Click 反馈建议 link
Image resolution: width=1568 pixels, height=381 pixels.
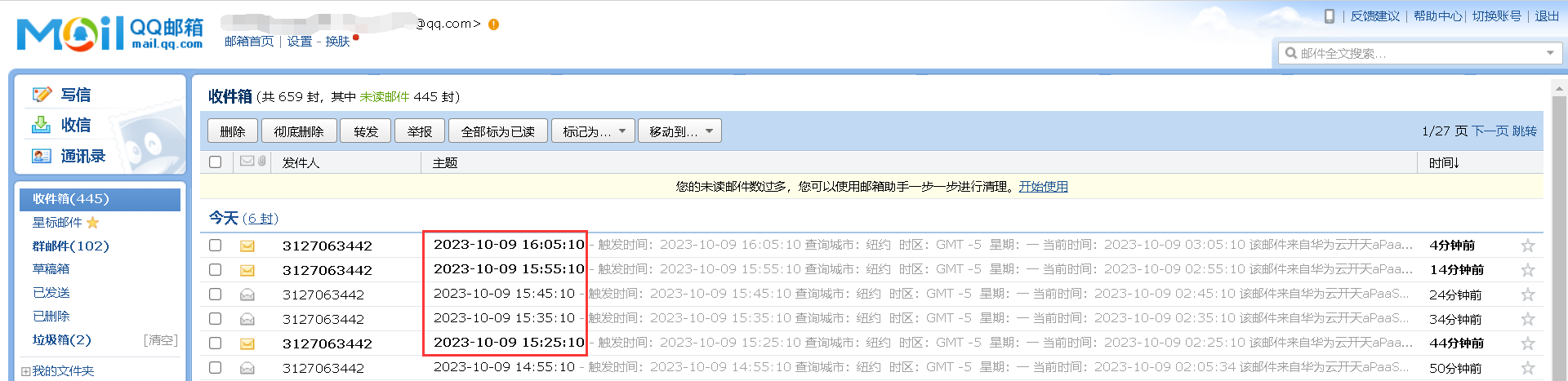pyautogui.click(x=1374, y=16)
